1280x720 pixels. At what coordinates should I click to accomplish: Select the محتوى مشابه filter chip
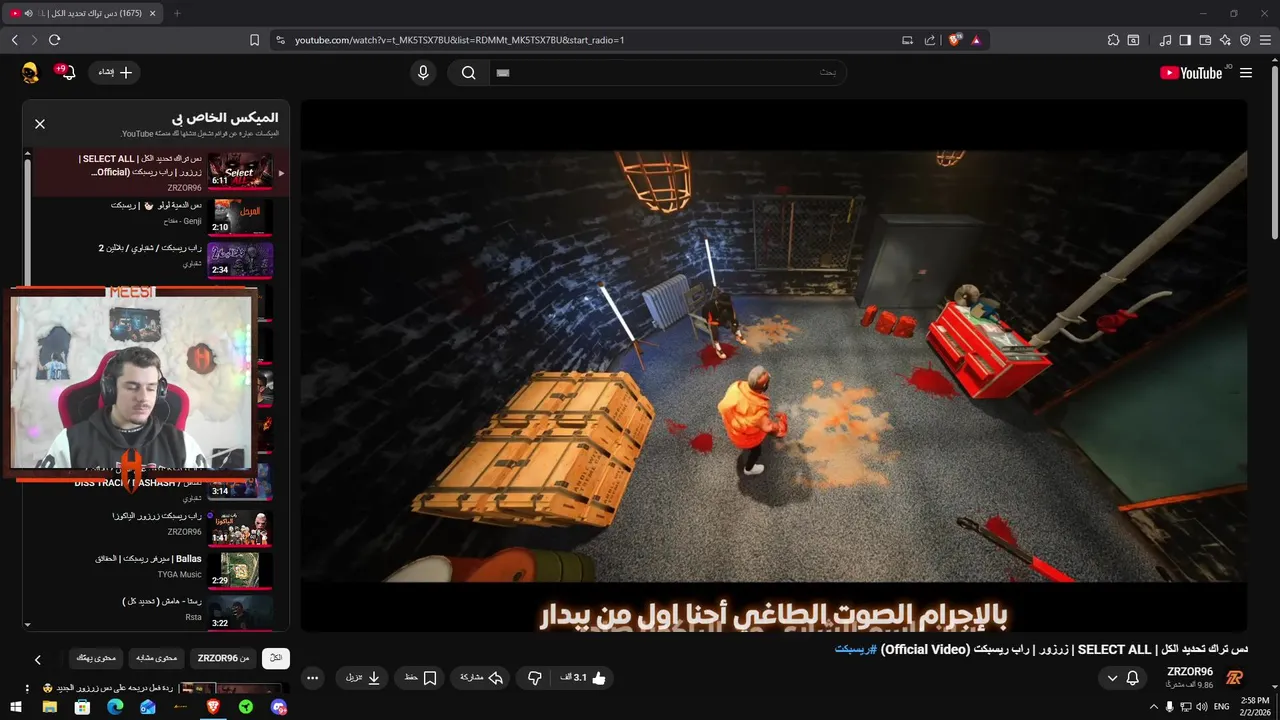tap(157, 658)
